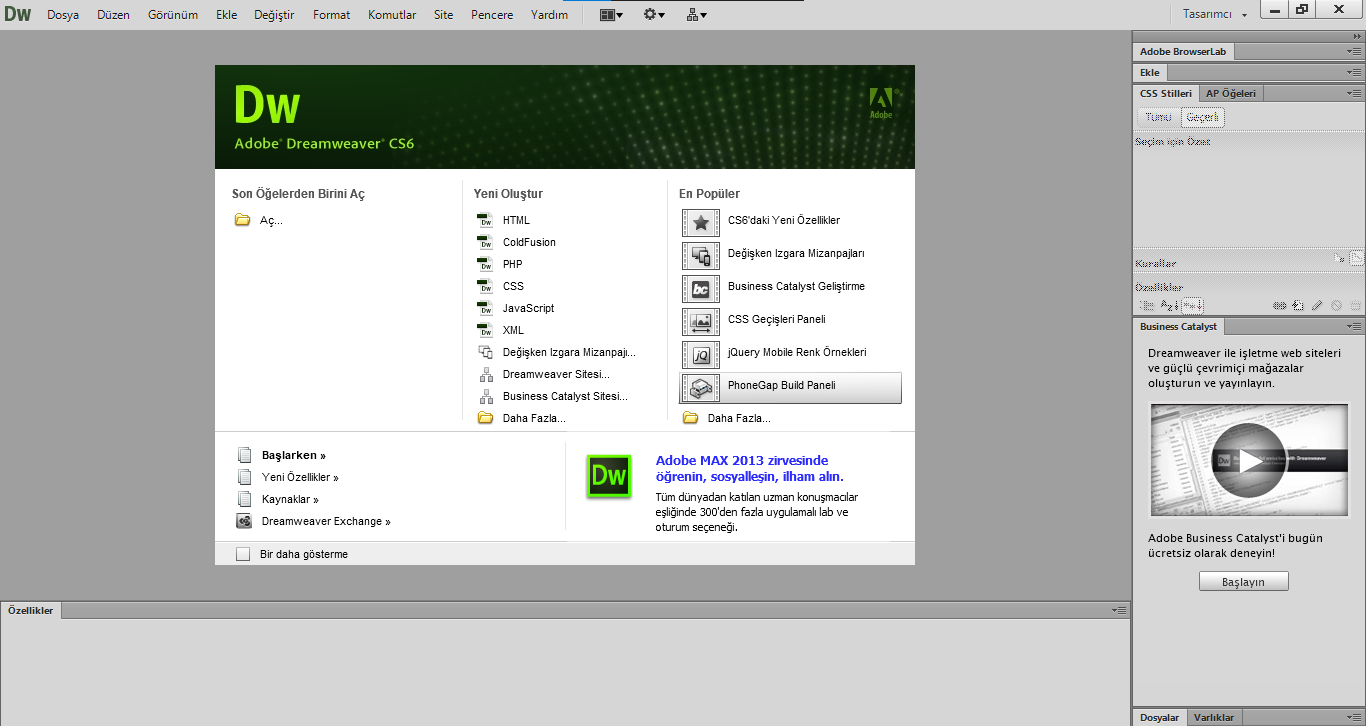The width and height of the screenshot is (1366, 726).
Task: Open the Dosya menu
Action: 63,15
